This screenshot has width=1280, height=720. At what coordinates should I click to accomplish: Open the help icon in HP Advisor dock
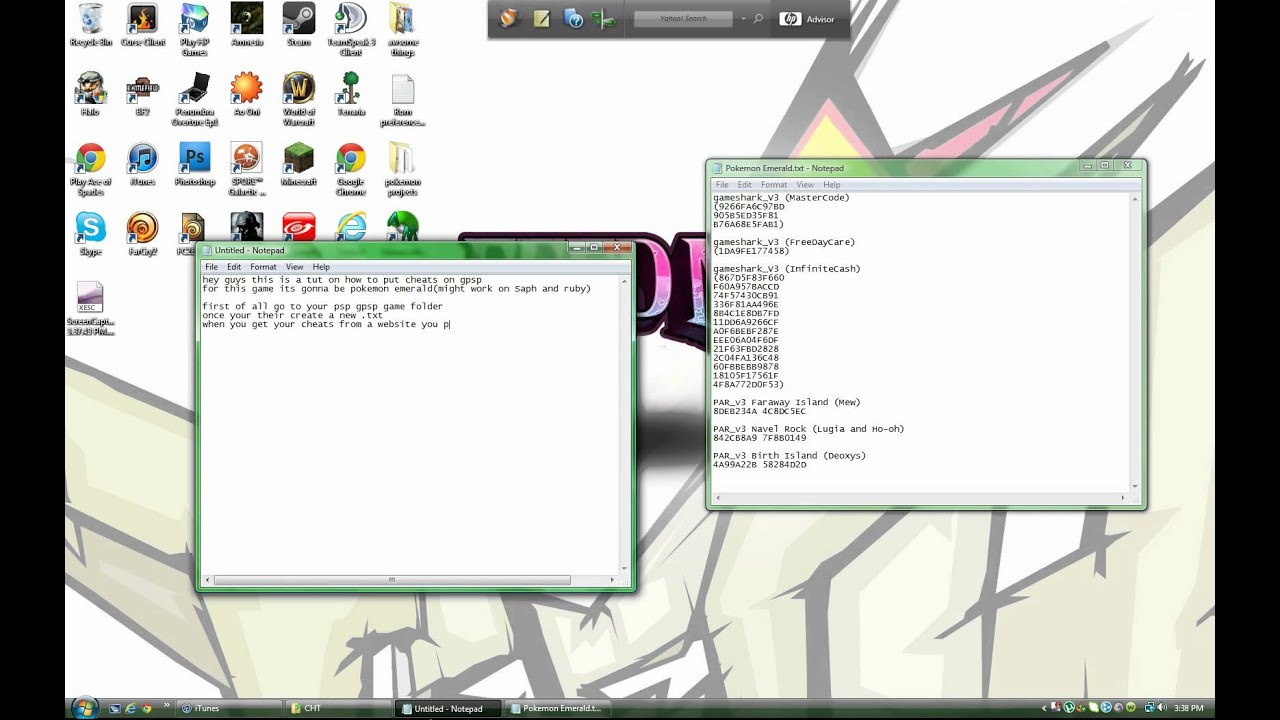tap(573, 18)
